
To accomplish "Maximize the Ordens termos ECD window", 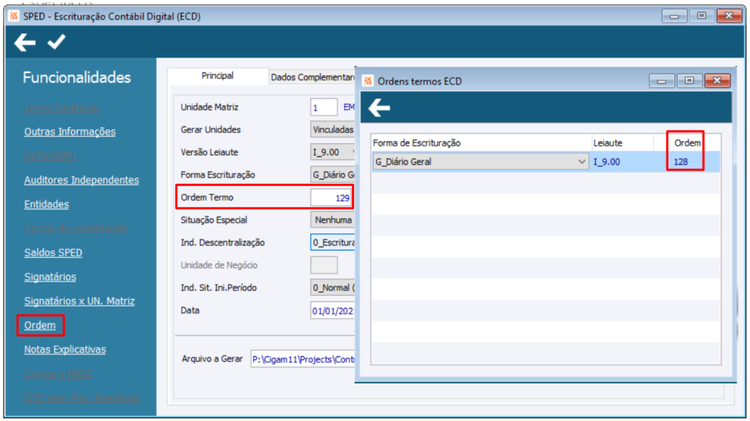I will [689, 81].
